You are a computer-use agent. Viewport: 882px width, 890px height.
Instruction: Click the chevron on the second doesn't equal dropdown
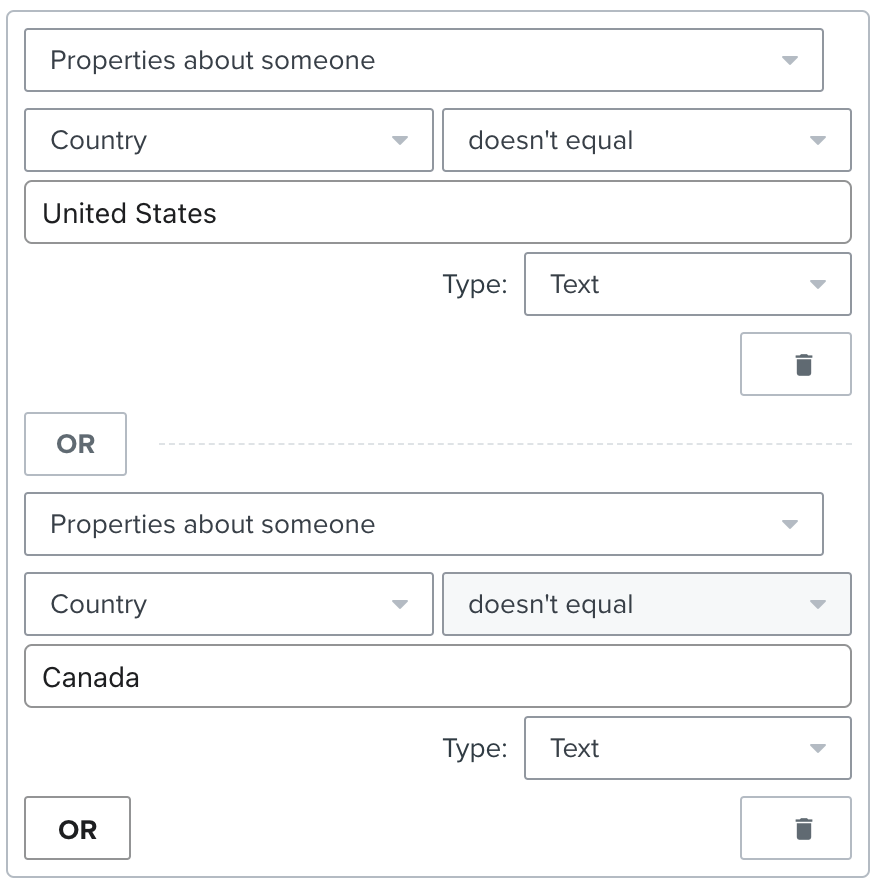[818, 604]
